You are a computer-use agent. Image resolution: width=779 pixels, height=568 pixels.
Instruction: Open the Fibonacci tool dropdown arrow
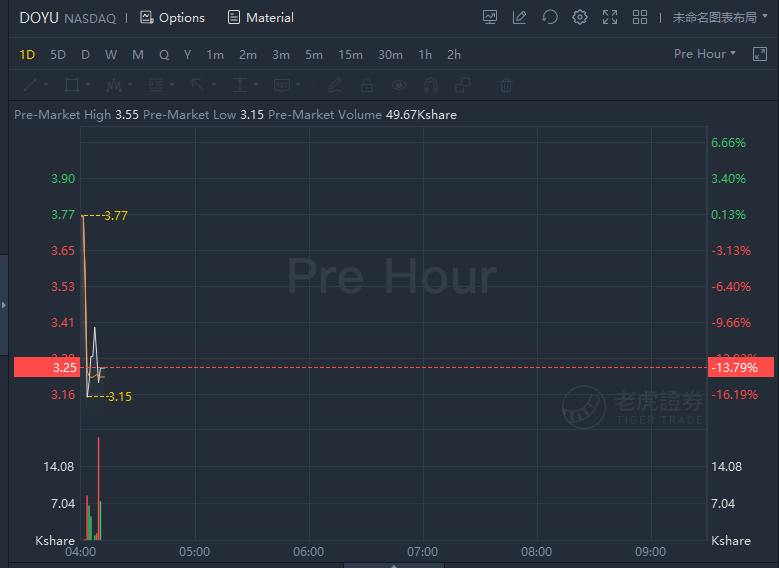point(172,85)
